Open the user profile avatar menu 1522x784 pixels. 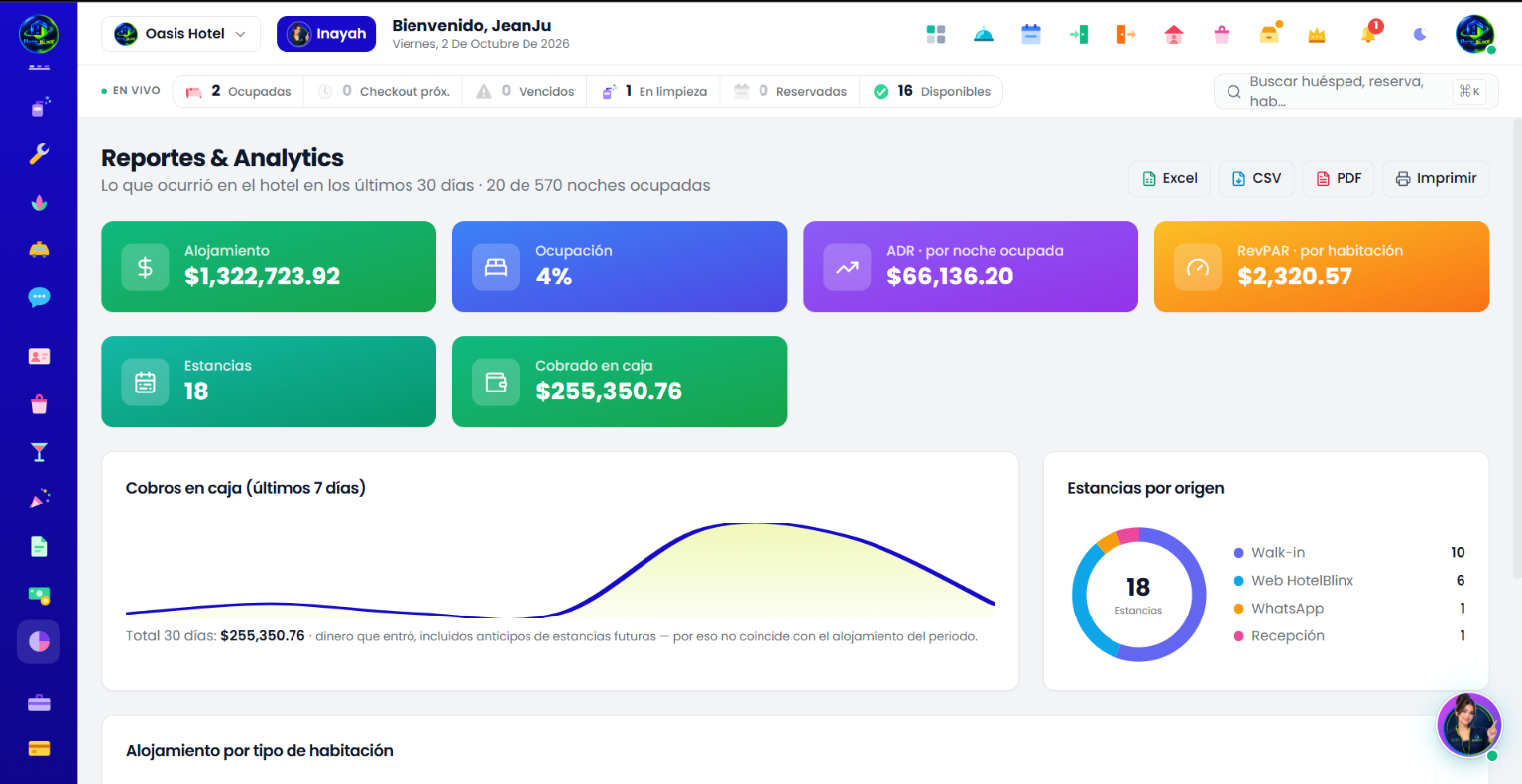(x=1475, y=34)
